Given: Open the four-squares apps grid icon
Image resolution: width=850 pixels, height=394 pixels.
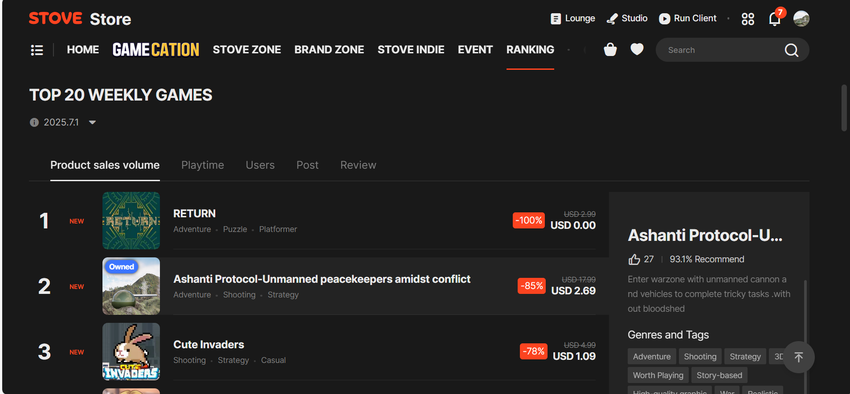Looking at the screenshot, I should [x=748, y=19].
